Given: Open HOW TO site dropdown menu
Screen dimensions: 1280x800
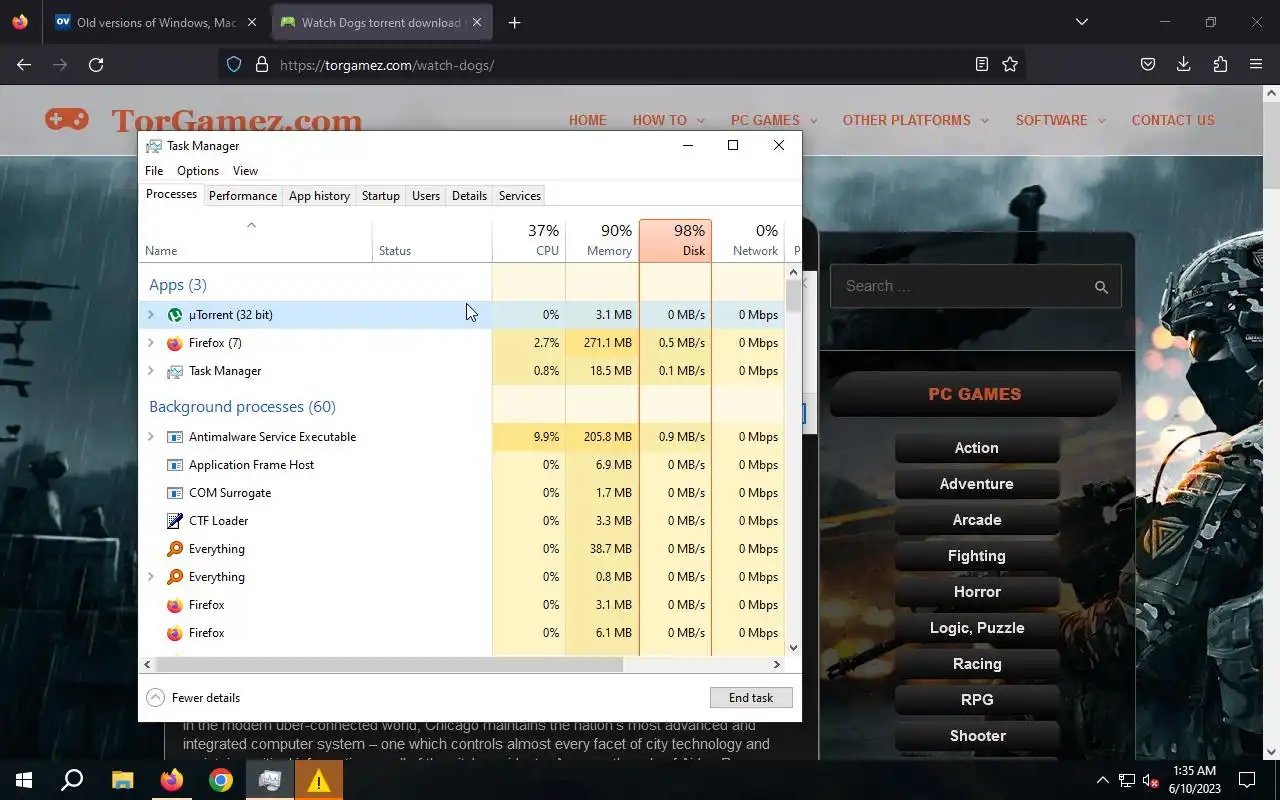Looking at the screenshot, I should (x=668, y=120).
